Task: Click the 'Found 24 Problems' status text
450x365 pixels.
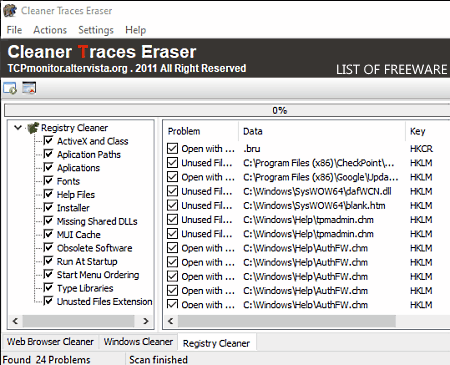Action: pyautogui.click(x=46, y=360)
